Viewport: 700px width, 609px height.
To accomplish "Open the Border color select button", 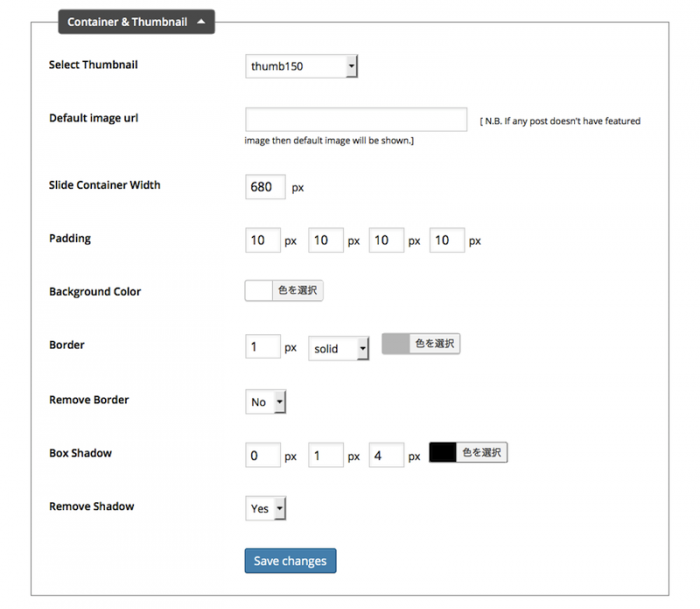I will [x=435, y=344].
